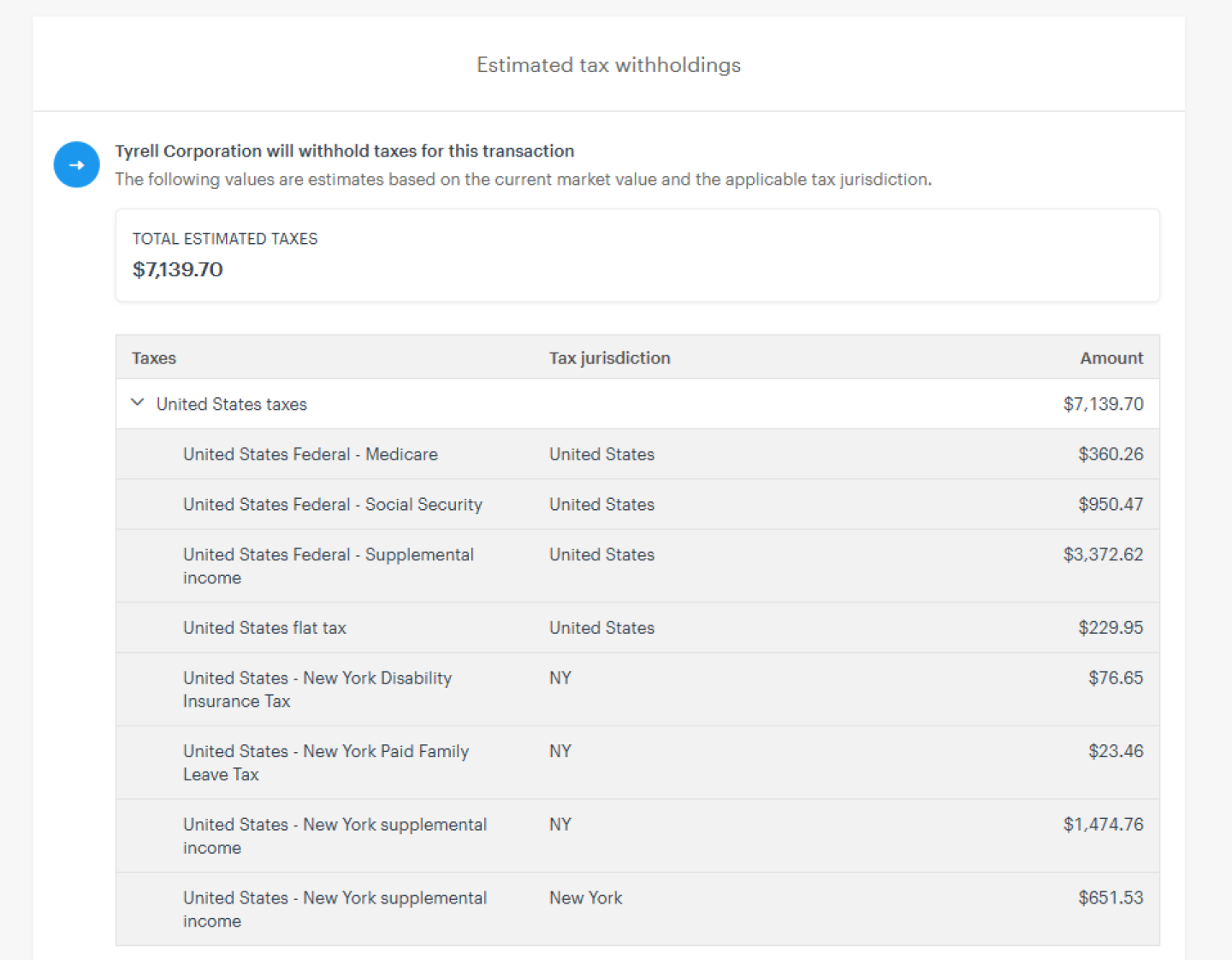Click the Tyrell Corporation withholding notice text
Image resolution: width=1232 pixels, height=960 pixels.
345,151
